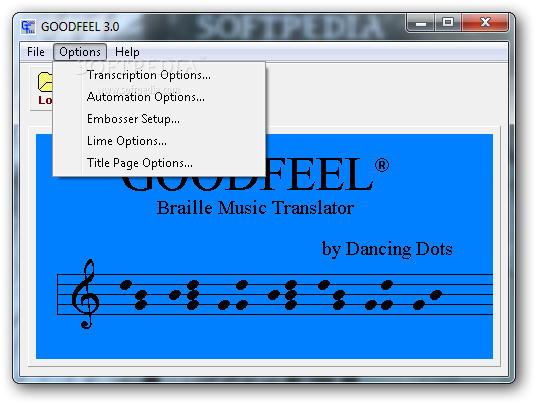
Task: Close the open Options menu
Action: tap(80, 52)
